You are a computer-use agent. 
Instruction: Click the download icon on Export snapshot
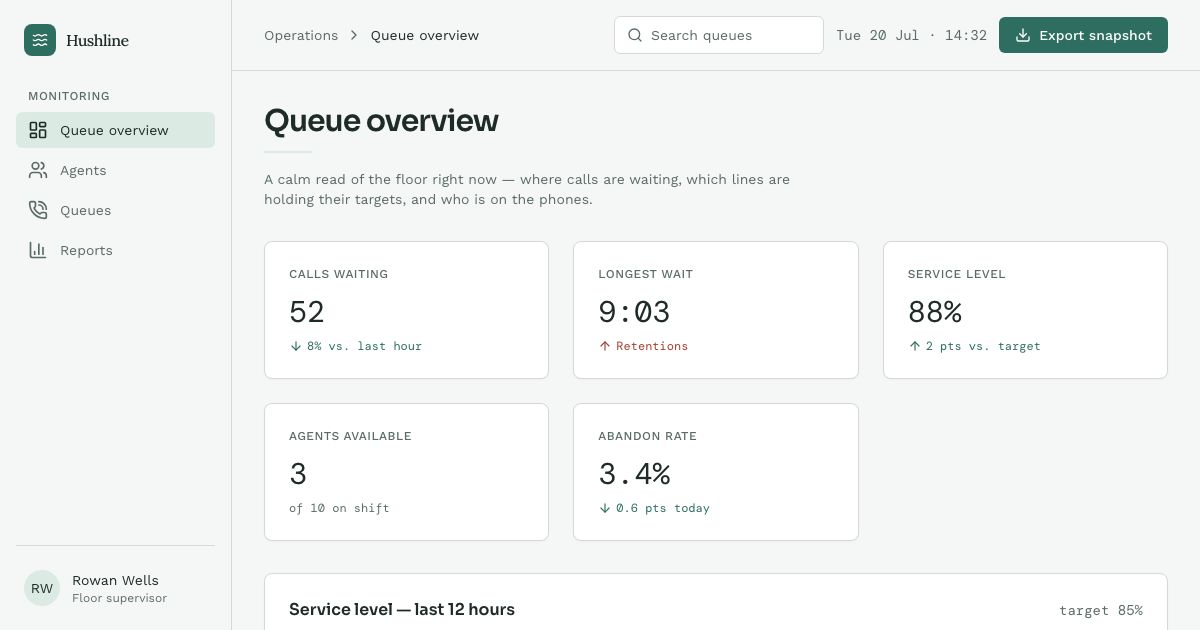coord(1023,35)
